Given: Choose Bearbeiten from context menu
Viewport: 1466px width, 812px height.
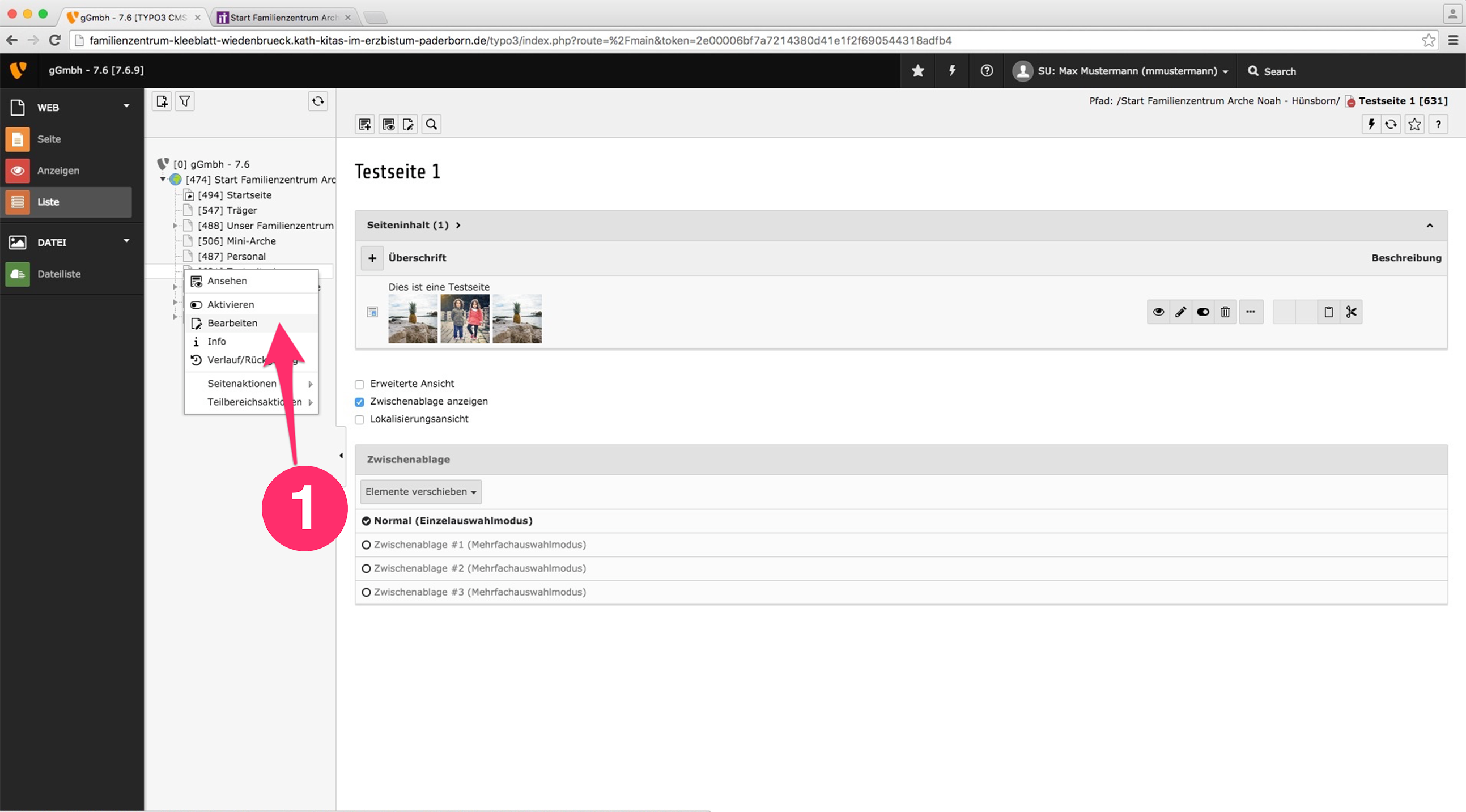Looking at the screenshot, I should coord(232,323).
